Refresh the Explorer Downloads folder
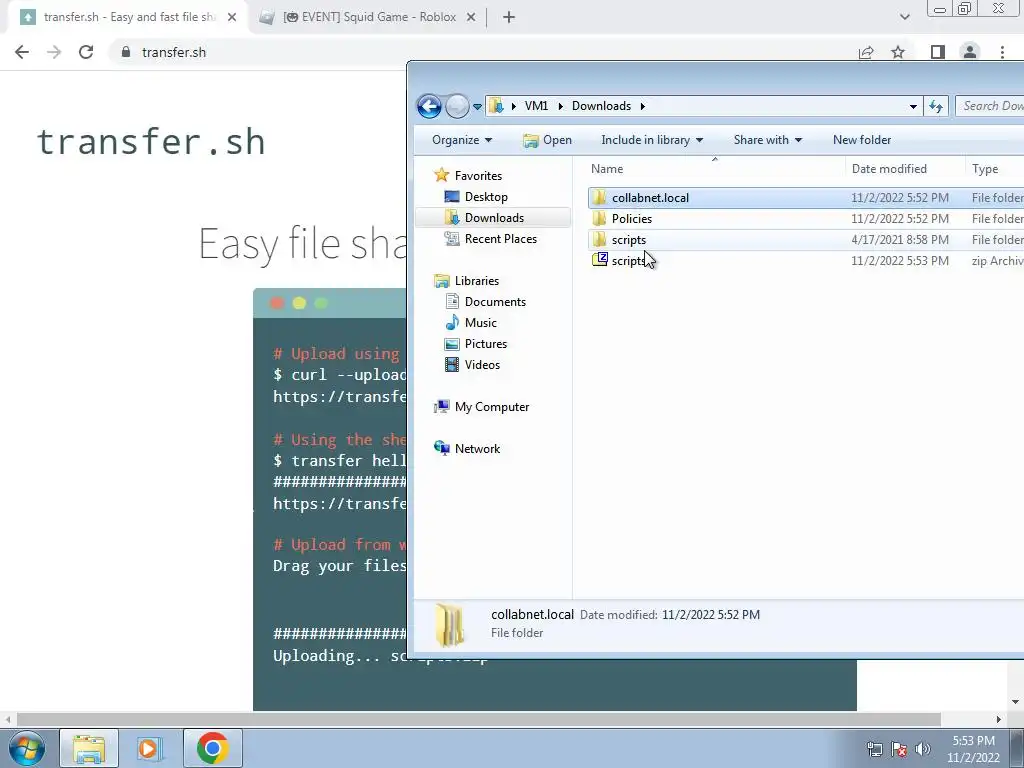Viewport: 1024px width, 768px height. click(x=936, y=106)
